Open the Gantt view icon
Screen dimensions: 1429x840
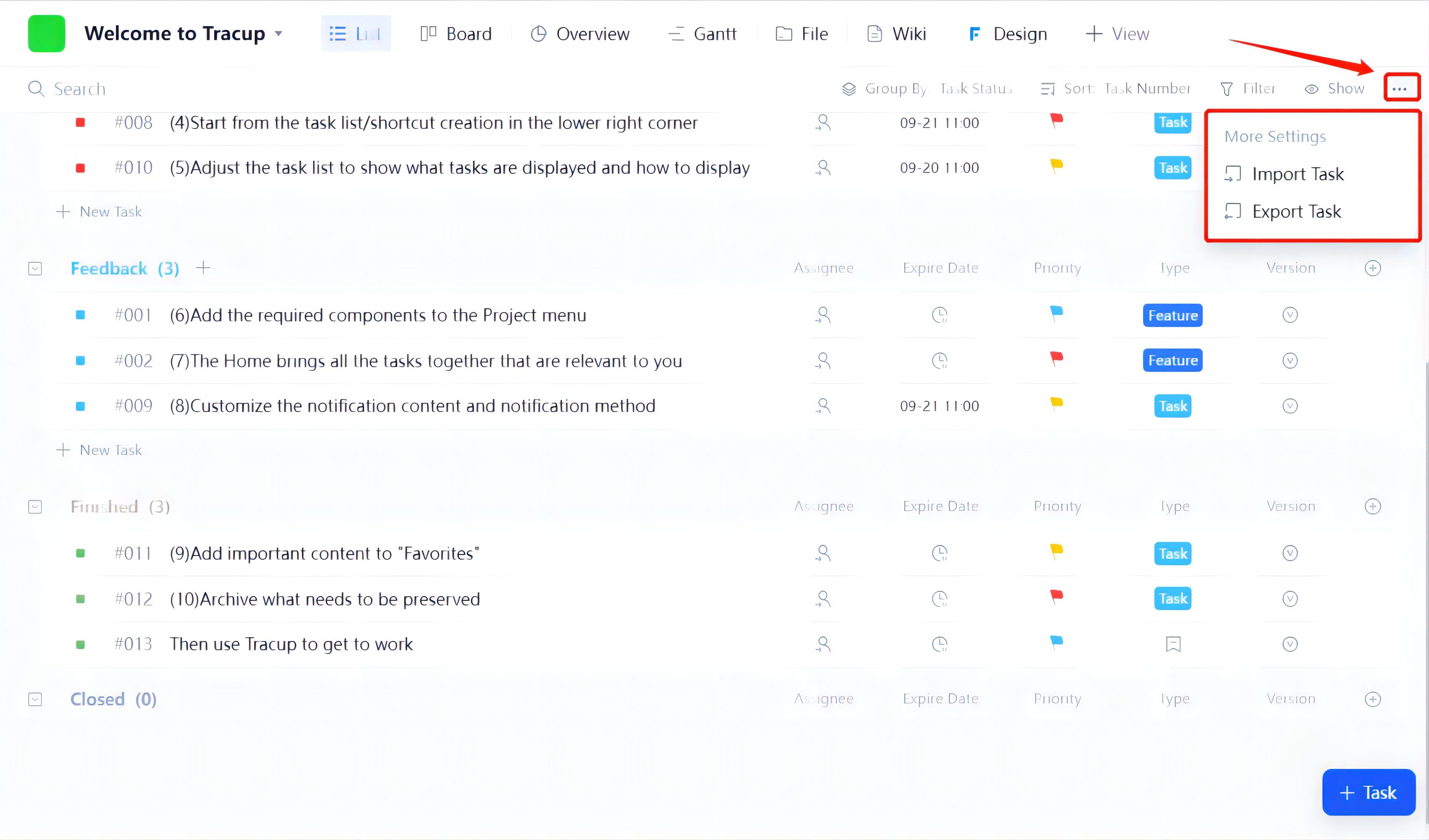675,34
